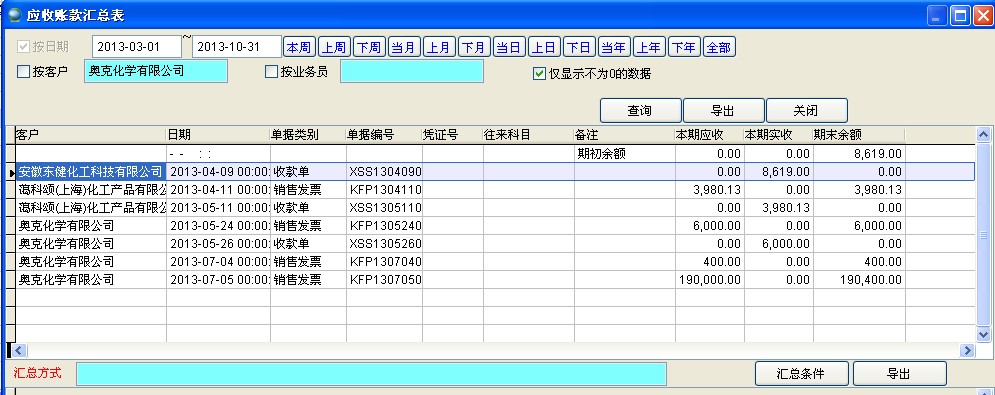Select the 当日 date shortcut
The height and width of the screenshot is (395, 995).
509,47
